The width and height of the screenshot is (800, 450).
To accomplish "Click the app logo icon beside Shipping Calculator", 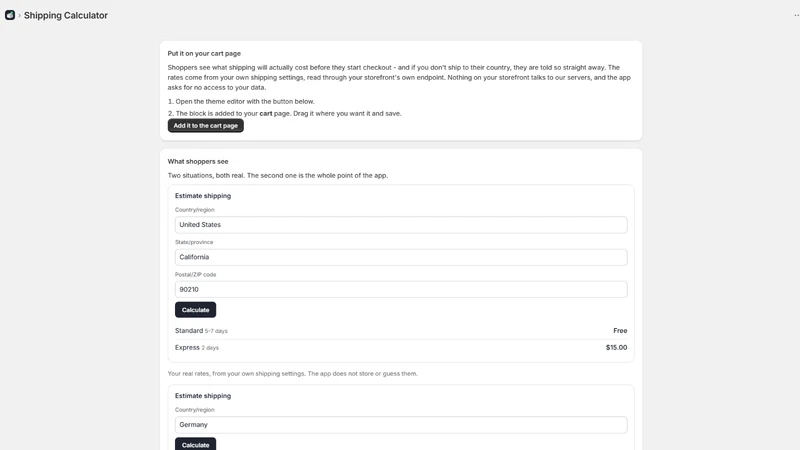I will (x=10, y=15).
